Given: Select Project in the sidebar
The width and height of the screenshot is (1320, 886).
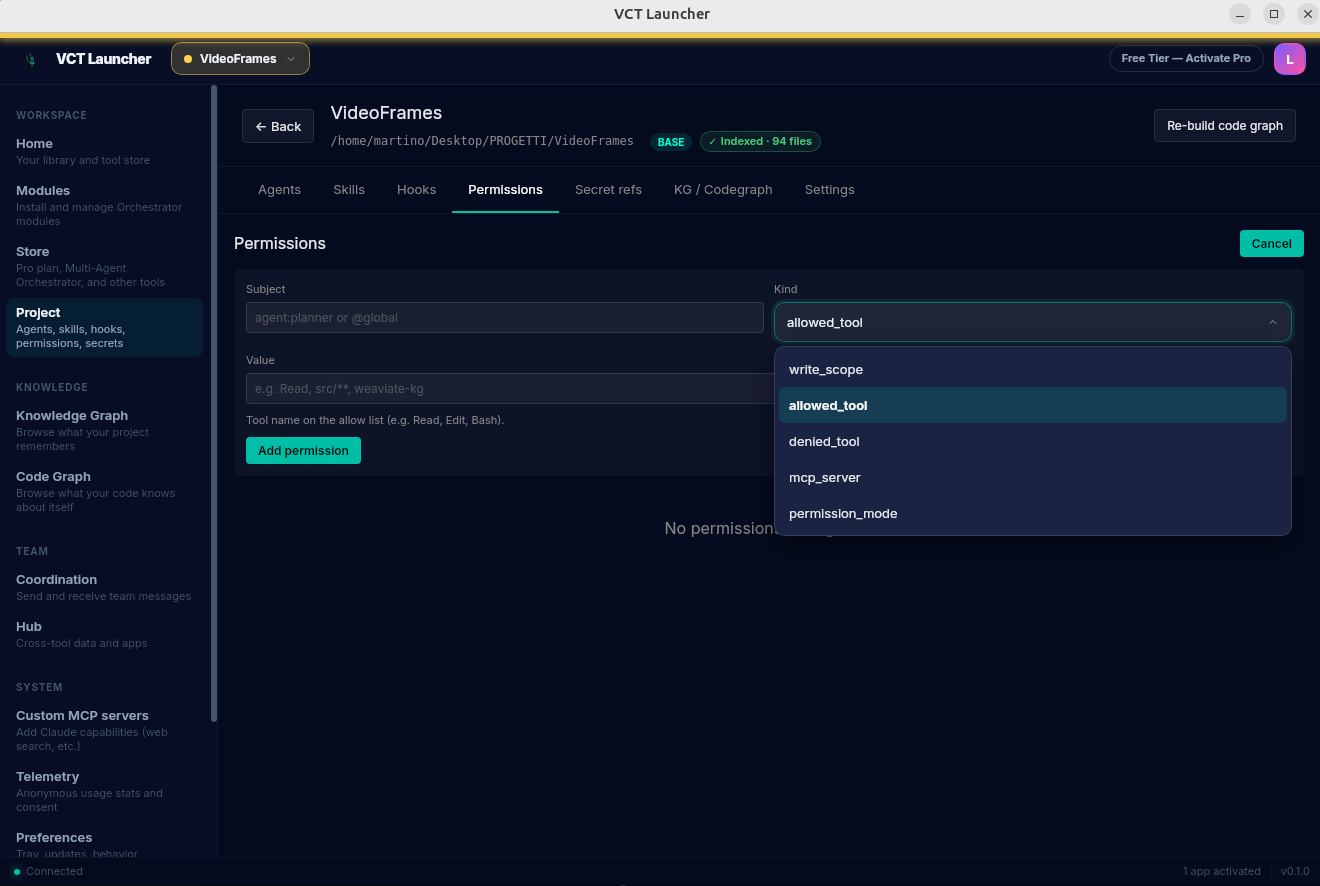Looking at the screenshot, I should [x=104, y=327].
